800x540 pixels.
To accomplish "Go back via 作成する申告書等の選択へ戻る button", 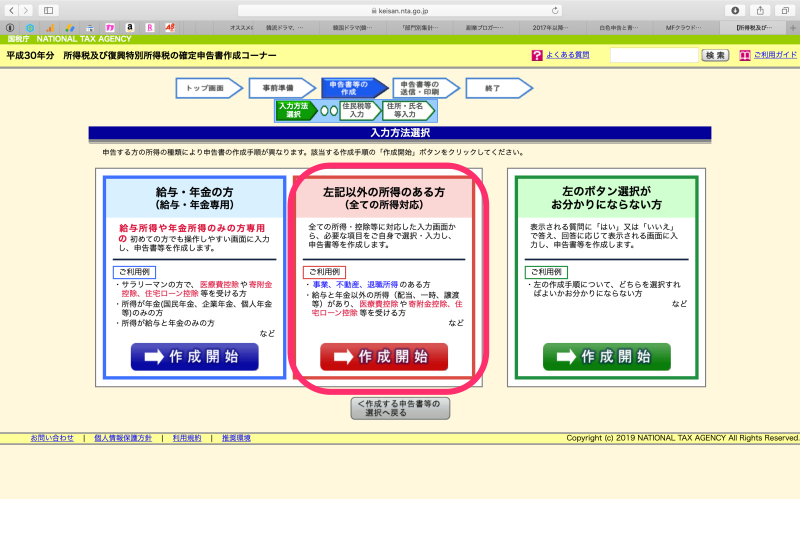I will point(400,407).
